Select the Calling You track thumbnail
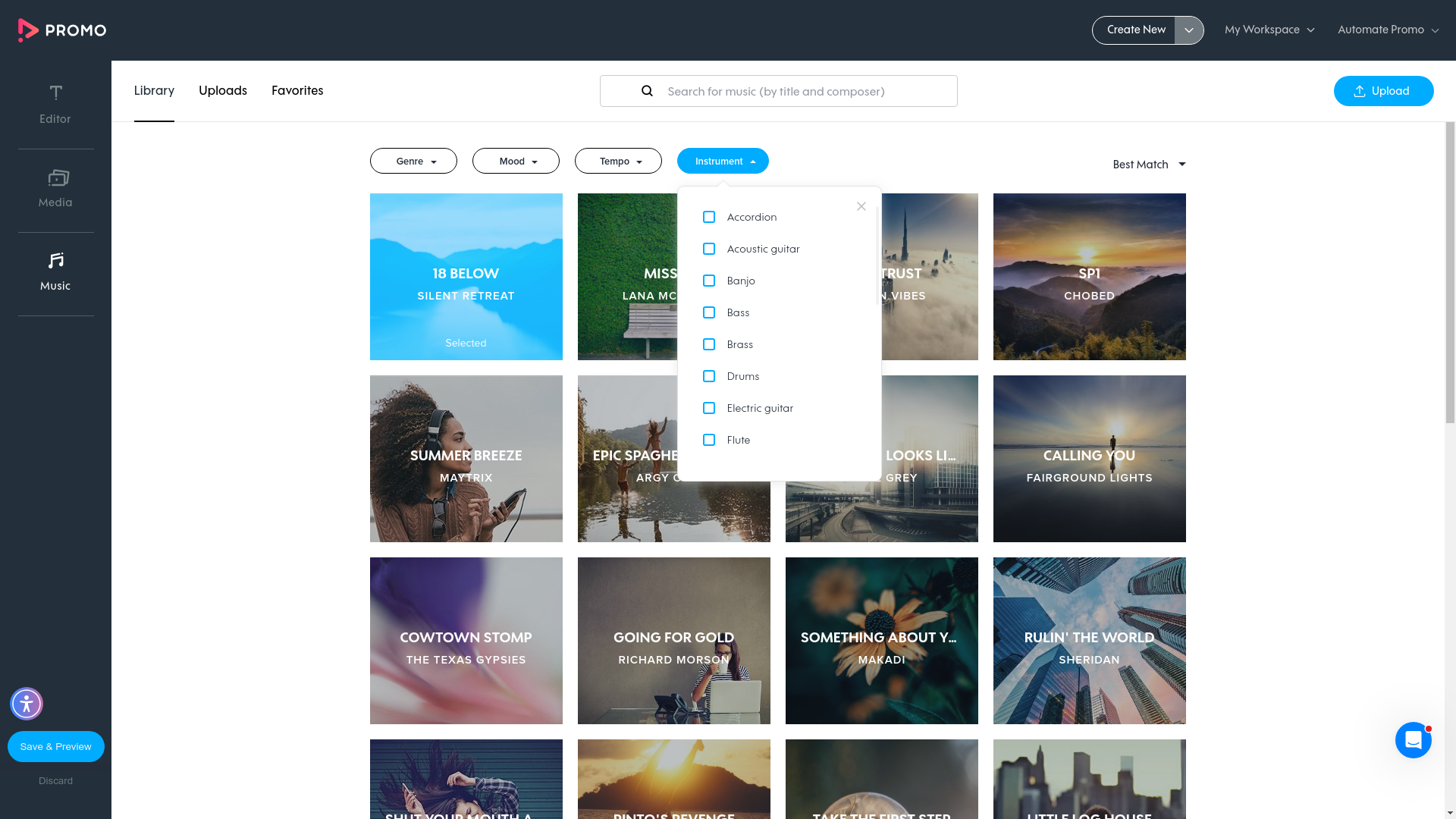 click(1089, 459)
